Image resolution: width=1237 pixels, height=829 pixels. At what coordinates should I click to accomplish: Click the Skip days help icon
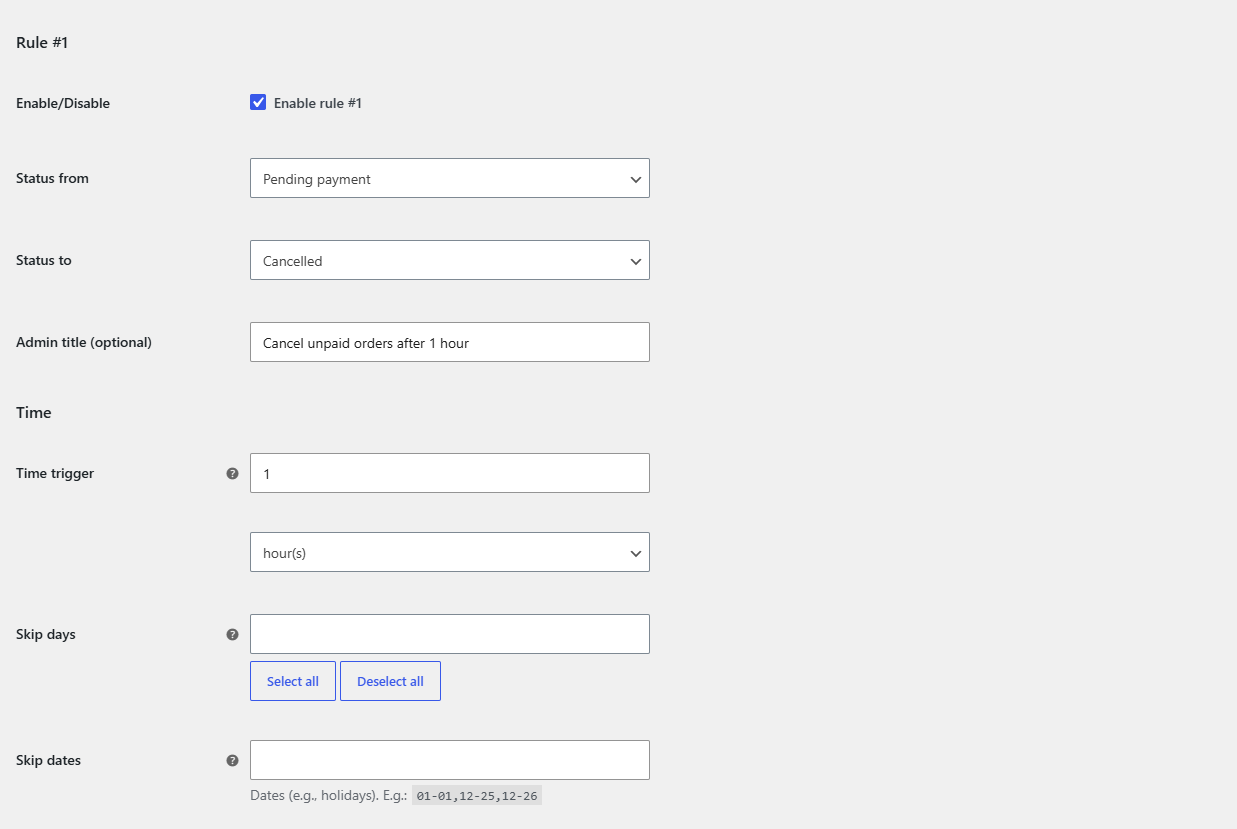tap(232, 634)
